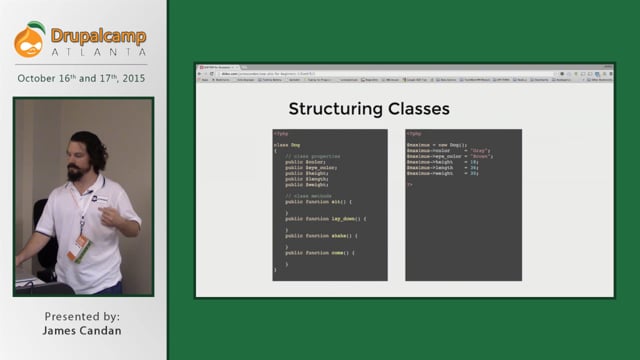This screenshot has width=640, height=360.
Task: Click the public function sit() line
Action: pos(318,202)
